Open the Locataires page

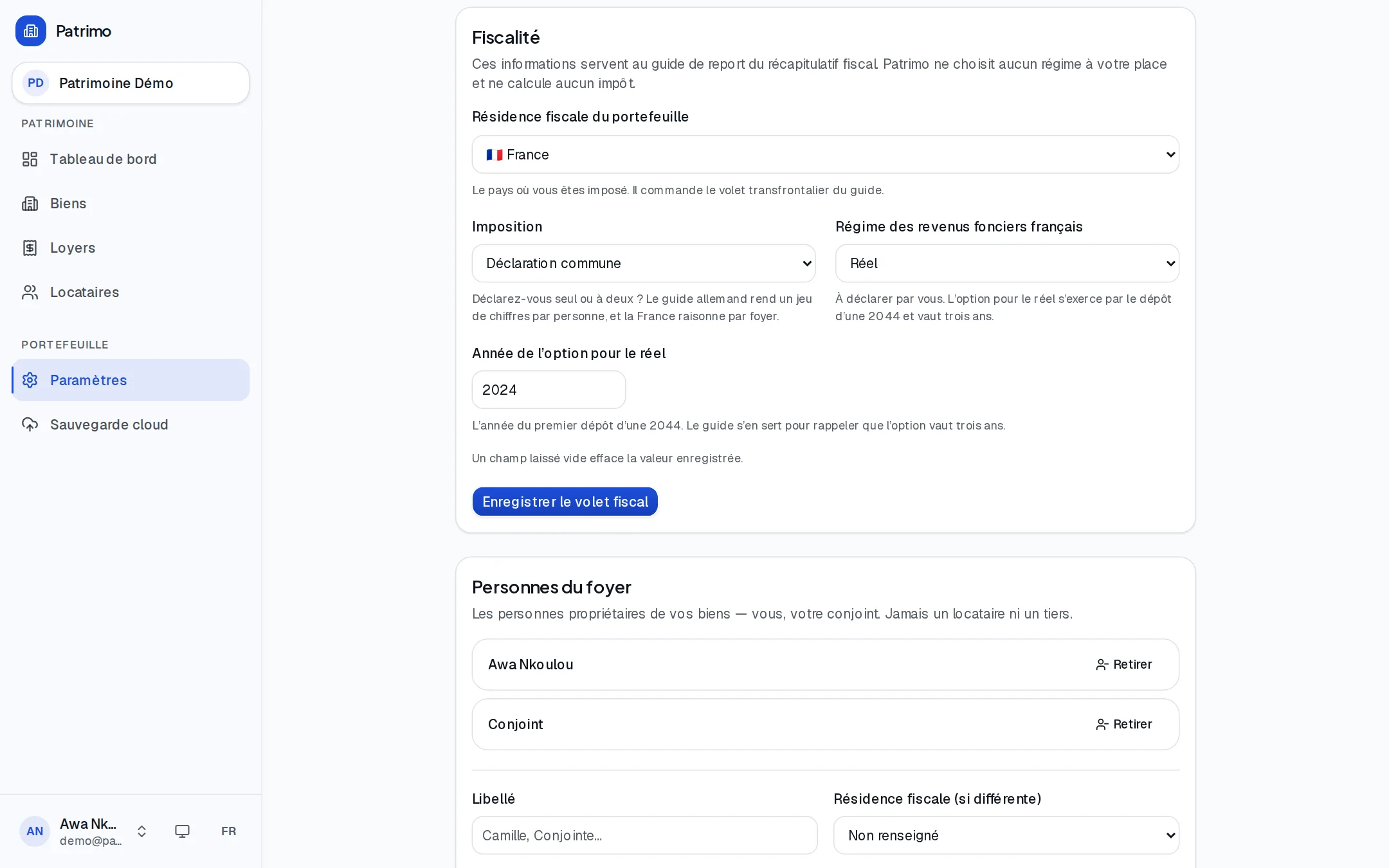click(x=131, y=292)
